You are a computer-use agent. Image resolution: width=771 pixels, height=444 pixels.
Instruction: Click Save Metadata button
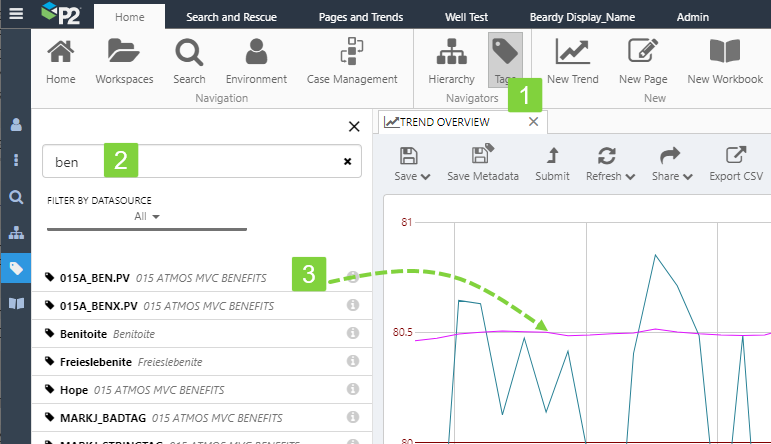pos(482,164)
